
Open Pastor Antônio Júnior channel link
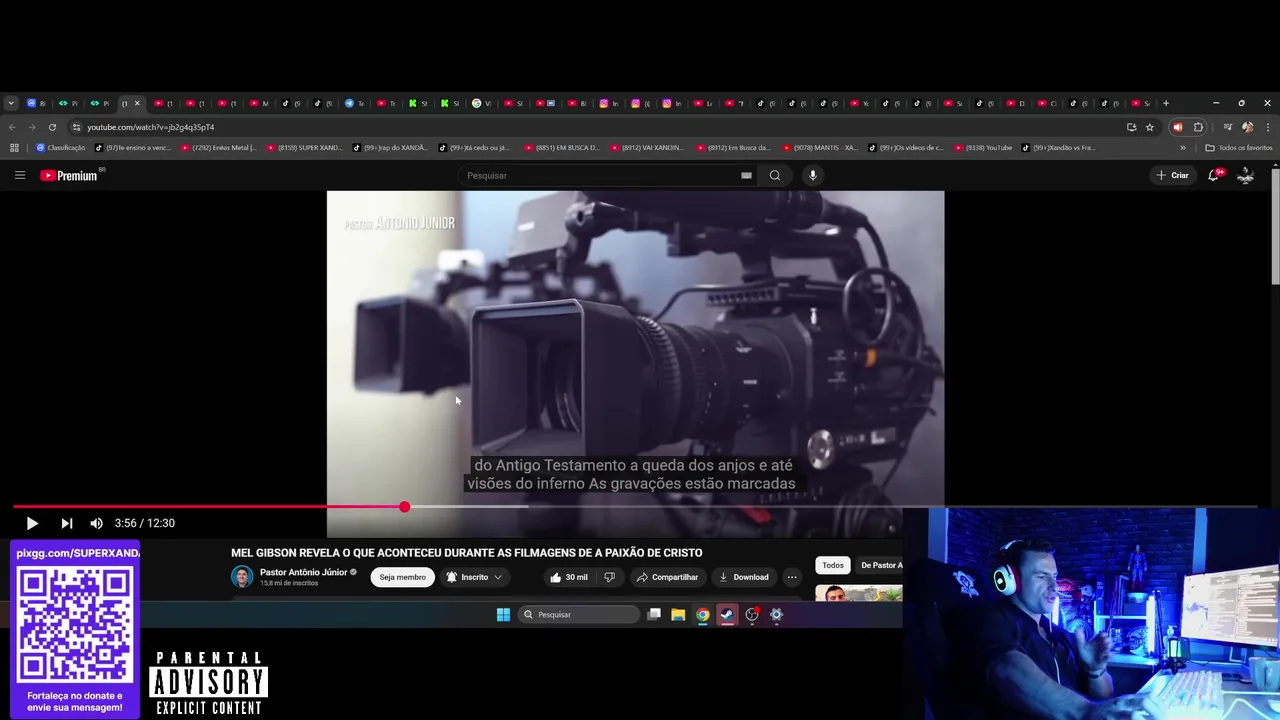pyautogui.click(x=303, y=572)
